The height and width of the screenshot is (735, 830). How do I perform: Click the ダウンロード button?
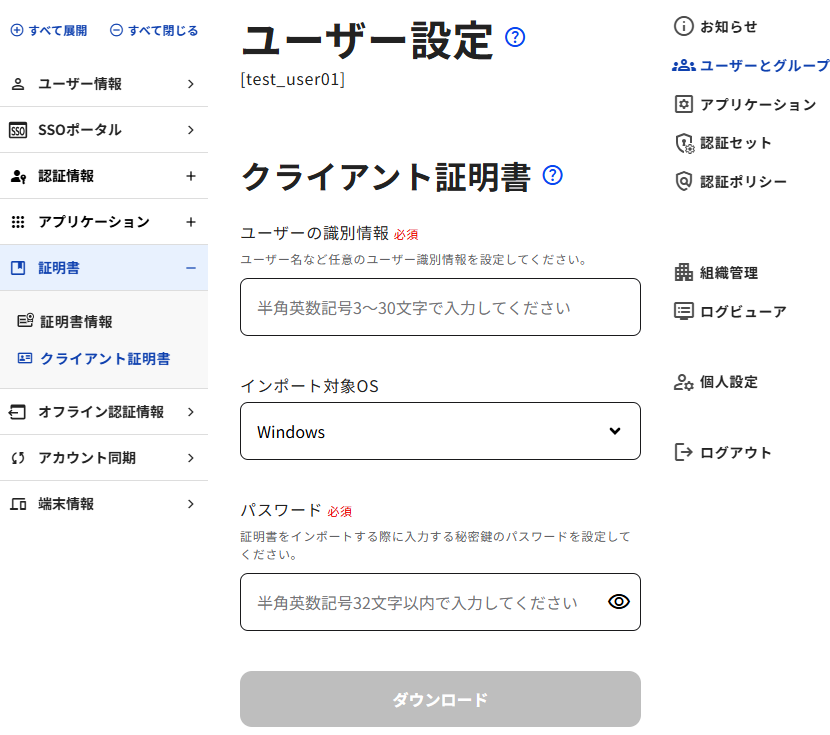click(x=440, y=699)
